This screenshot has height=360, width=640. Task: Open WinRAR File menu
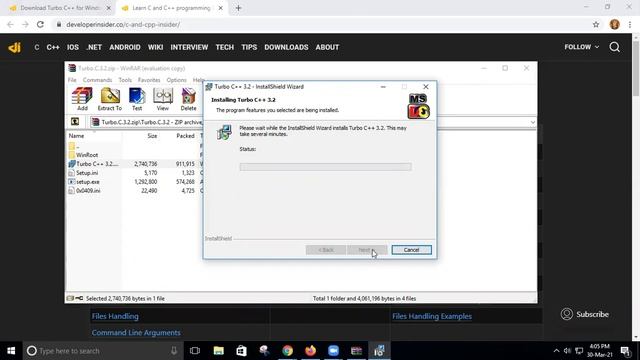(x=72, y=80)
